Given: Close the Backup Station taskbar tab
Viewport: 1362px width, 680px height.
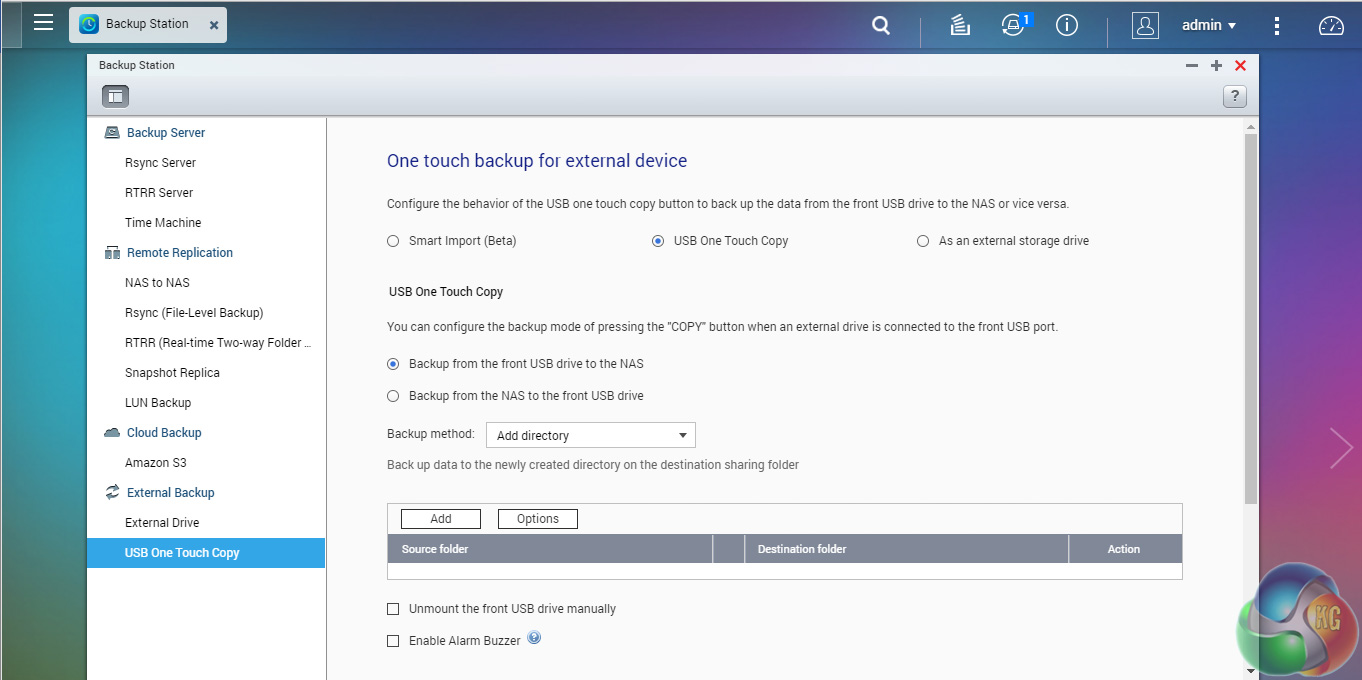Looking at the screenshot, I should (213, 25).
